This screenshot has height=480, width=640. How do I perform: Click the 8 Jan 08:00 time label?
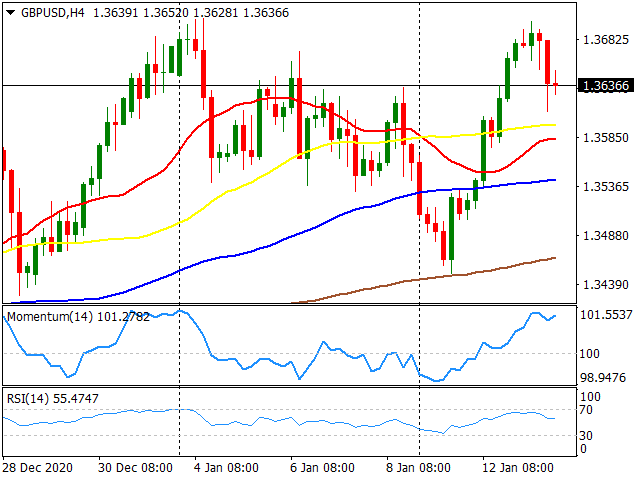(x=418, y=467)
